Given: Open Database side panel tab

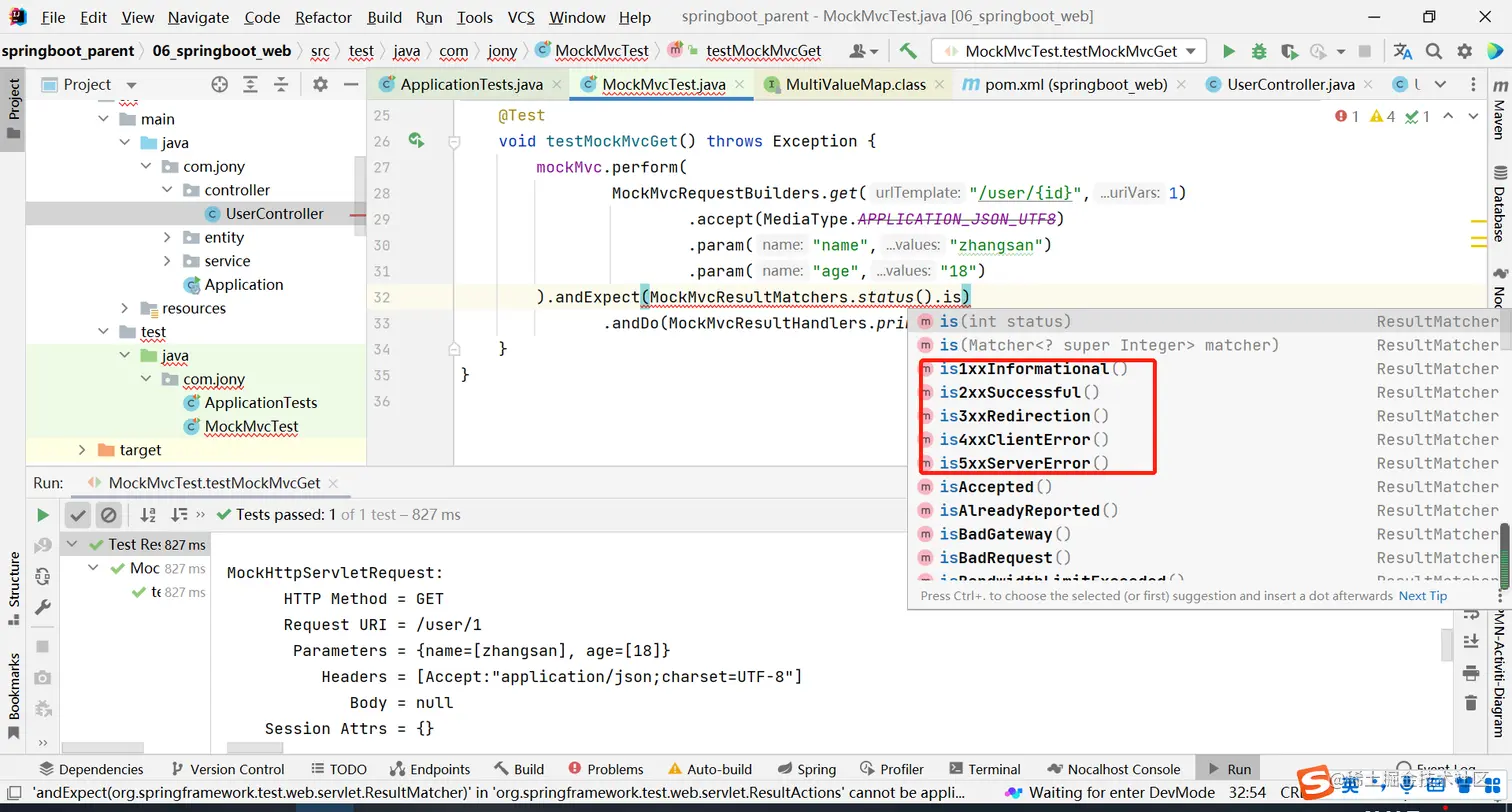Looking at the screenshot, I should click(x=1498, y=205).
